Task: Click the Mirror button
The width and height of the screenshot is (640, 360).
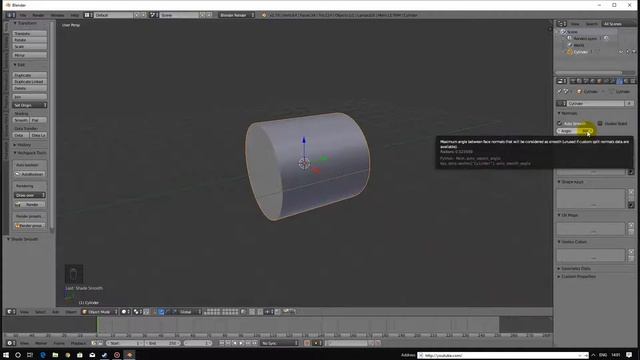Action: click(30, 55)
